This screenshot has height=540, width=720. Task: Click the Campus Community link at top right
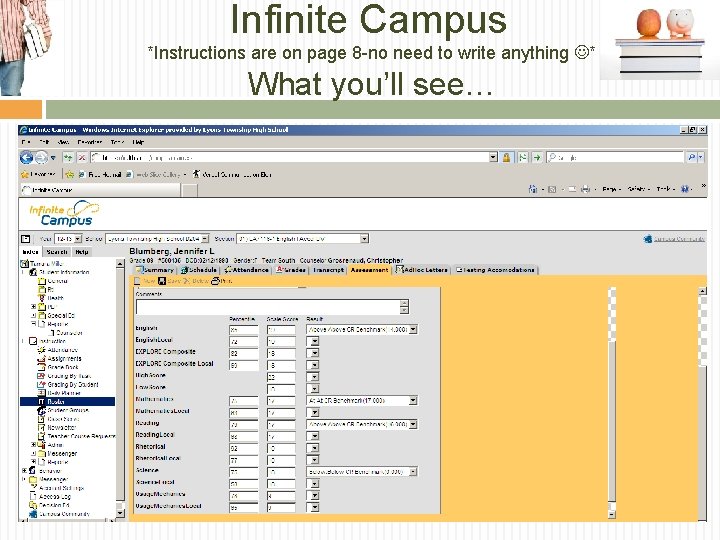click(679, 239)
